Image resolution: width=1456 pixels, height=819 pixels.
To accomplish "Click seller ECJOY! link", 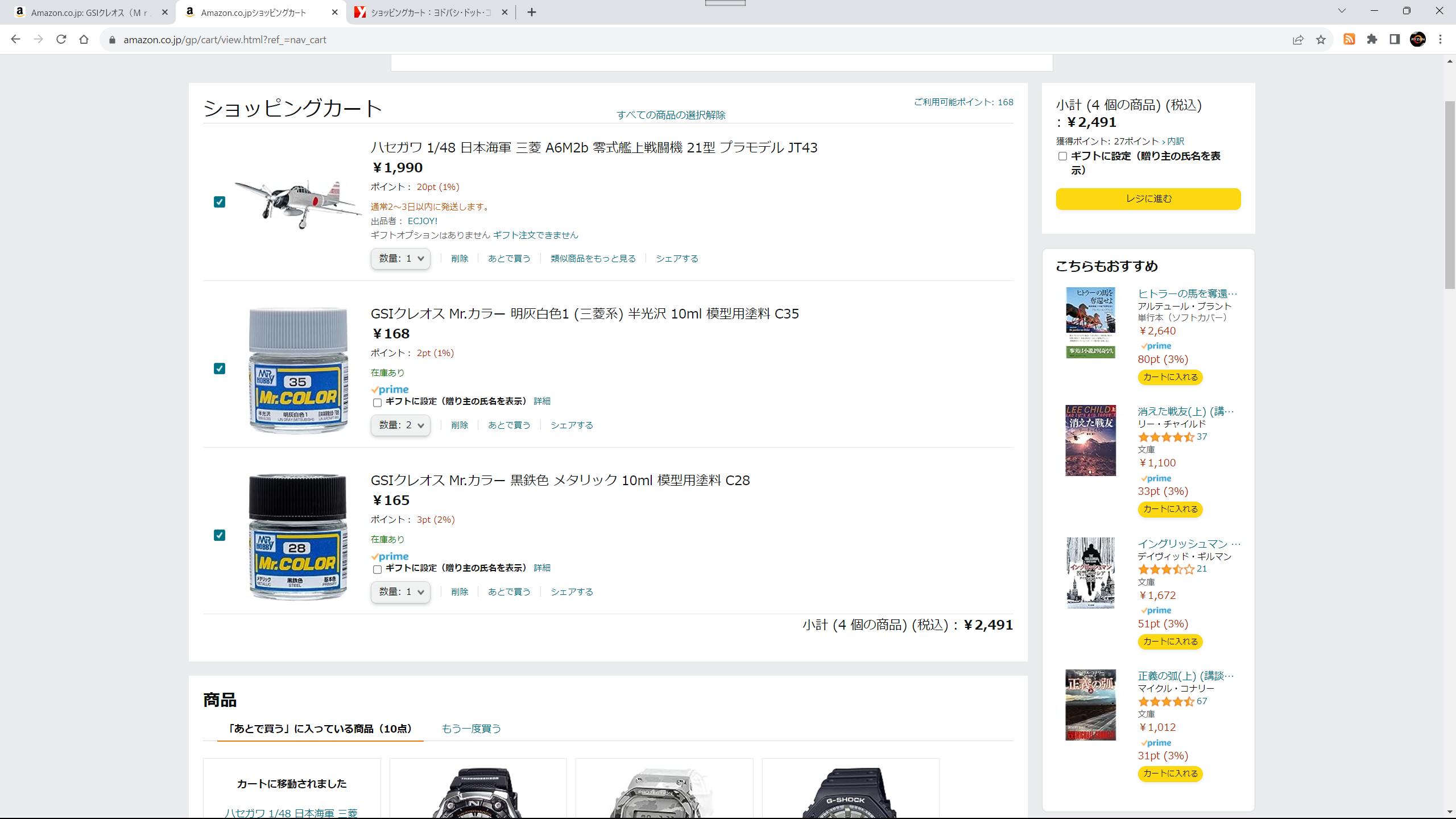I will tap(423, 221).
